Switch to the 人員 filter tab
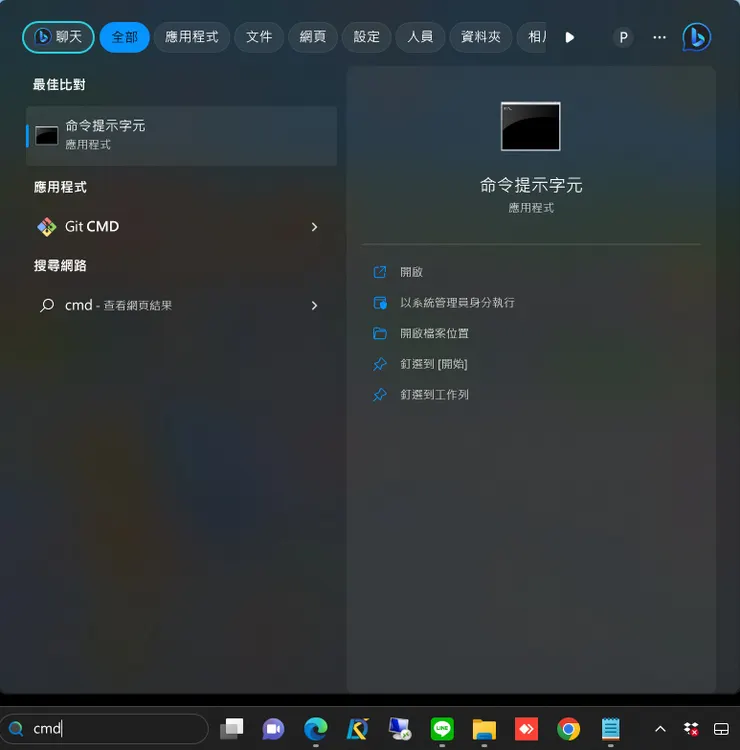 [420, 37]
